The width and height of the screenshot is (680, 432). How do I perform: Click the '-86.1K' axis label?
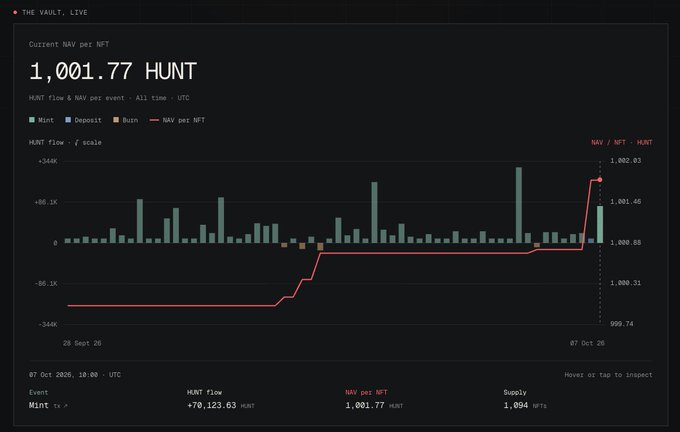coord(46,283)
